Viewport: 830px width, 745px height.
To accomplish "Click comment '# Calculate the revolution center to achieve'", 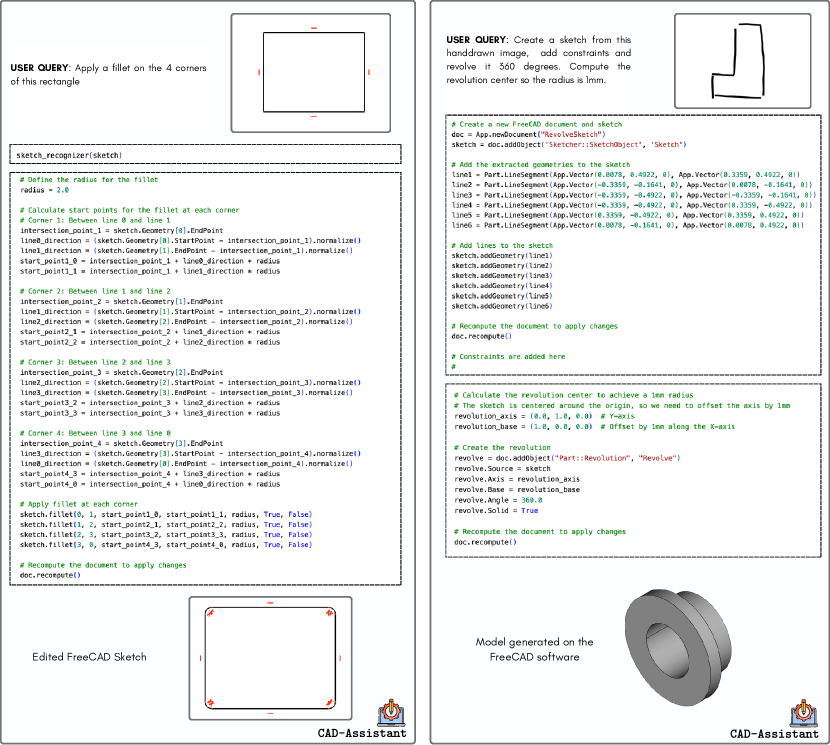I will point(574,396).
